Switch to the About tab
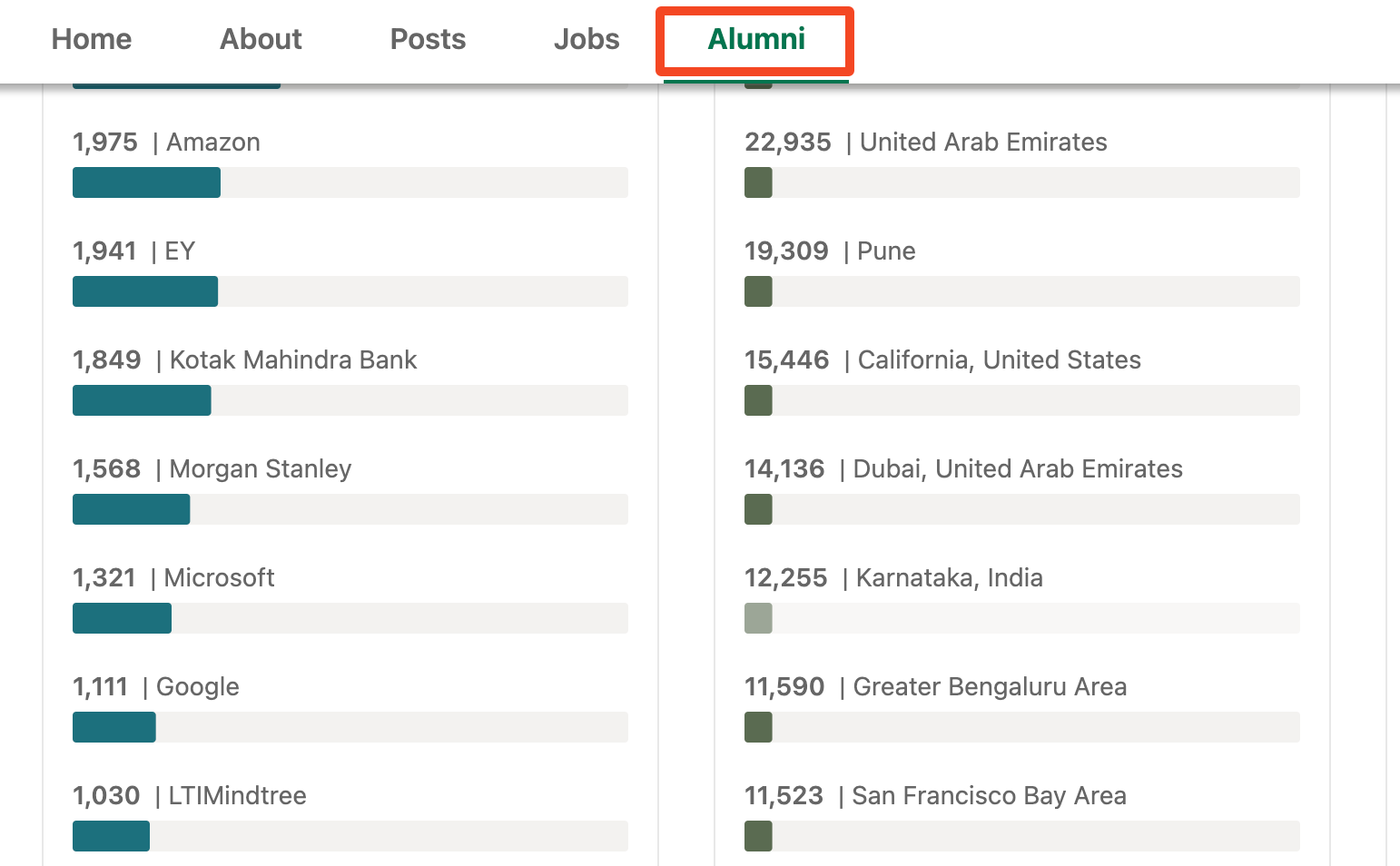The width and height of the screenshot is (1400, 866). pos(261,39)
